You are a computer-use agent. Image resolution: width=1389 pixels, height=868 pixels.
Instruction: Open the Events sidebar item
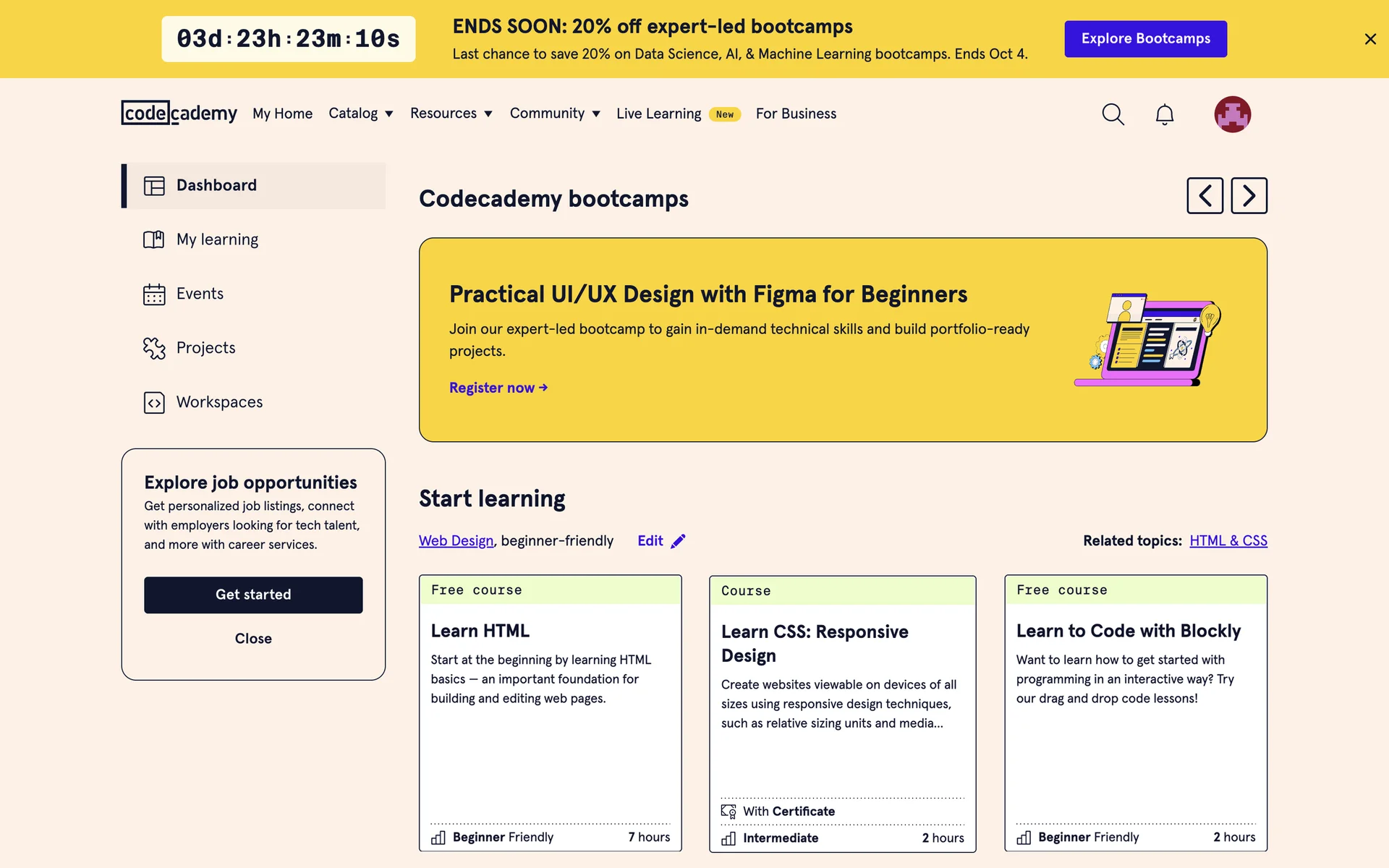point(200,294)
